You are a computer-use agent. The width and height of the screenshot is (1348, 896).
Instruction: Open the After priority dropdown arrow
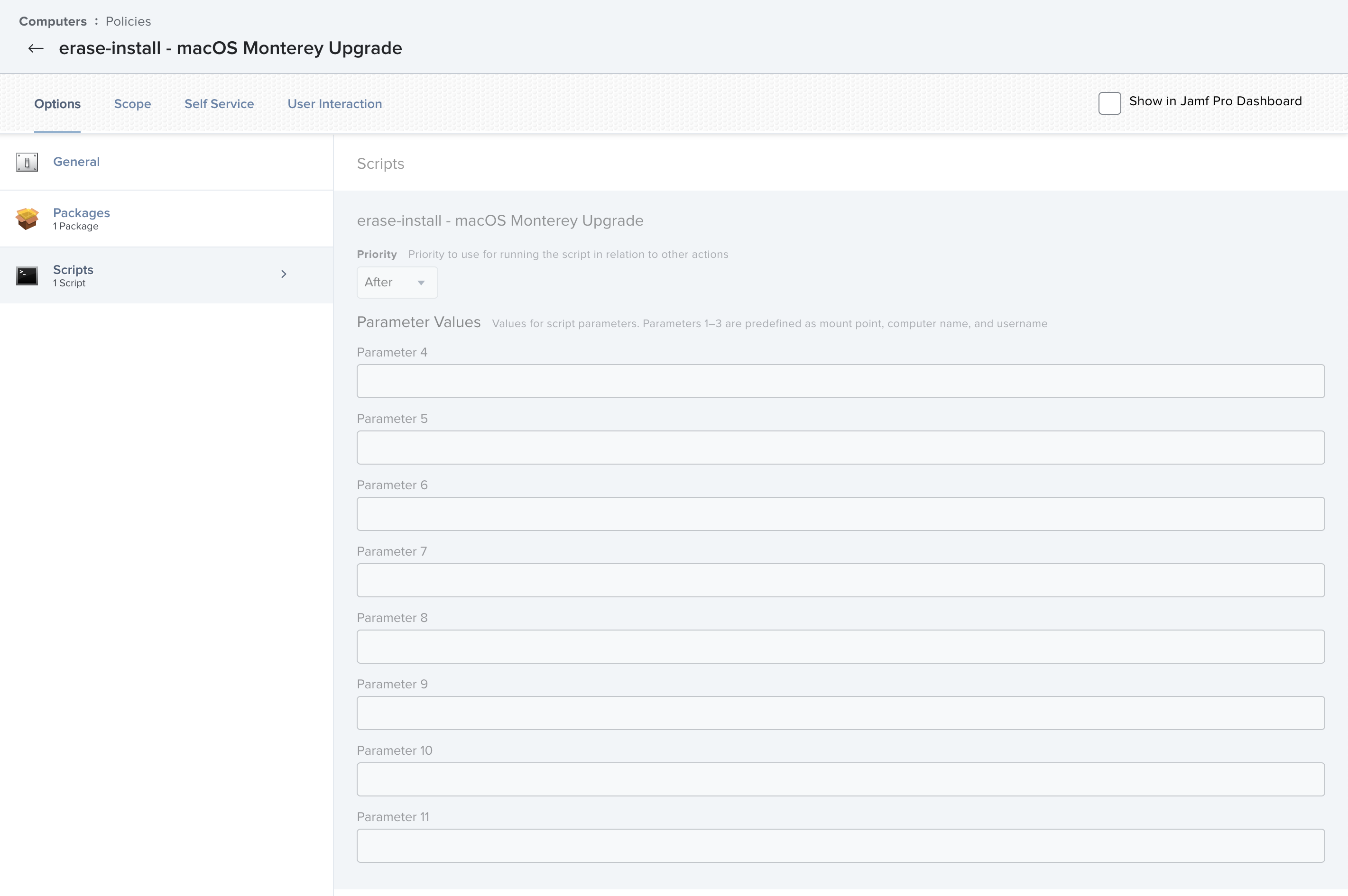point(421,283)
